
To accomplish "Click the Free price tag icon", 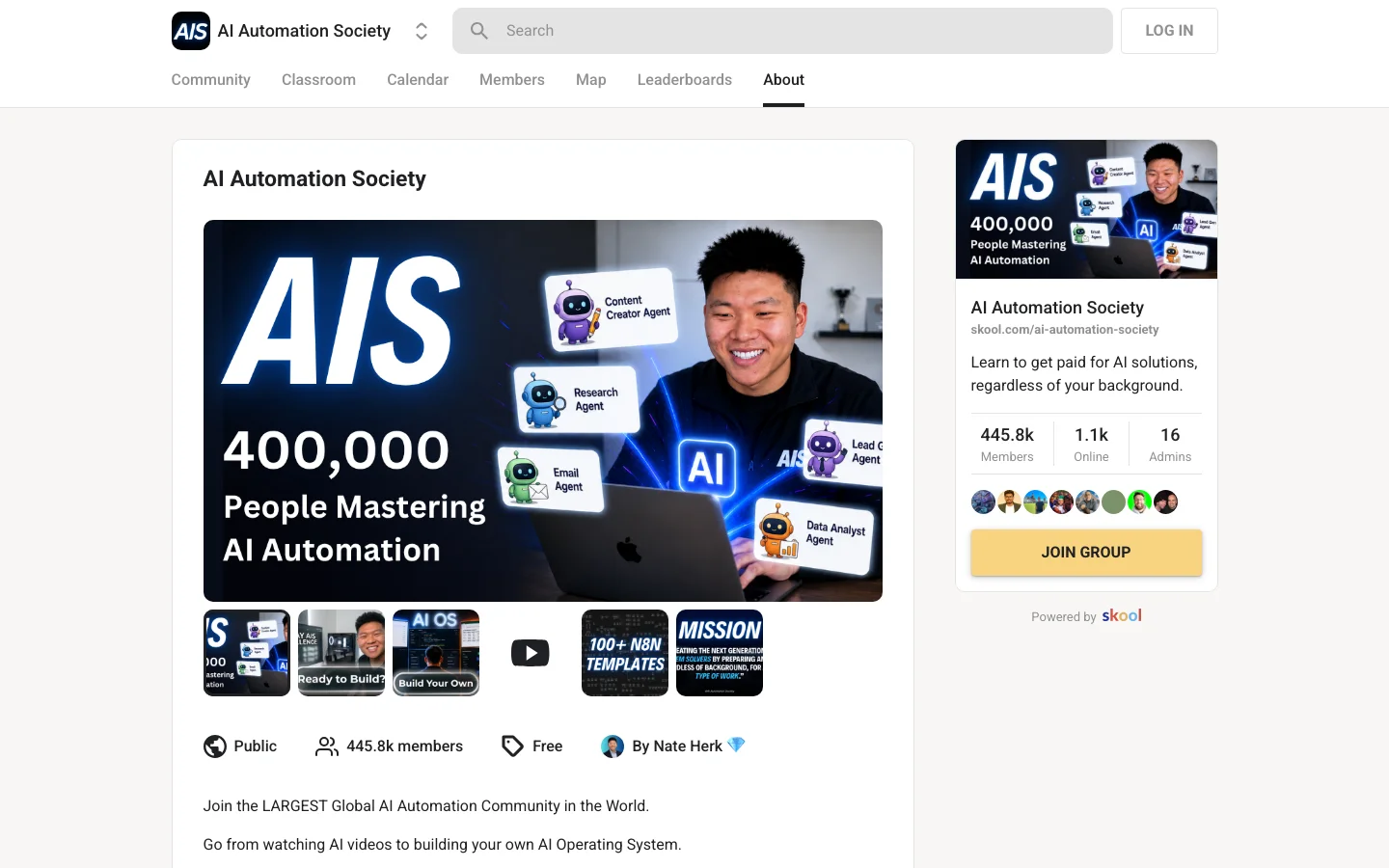I will [513, 746].
